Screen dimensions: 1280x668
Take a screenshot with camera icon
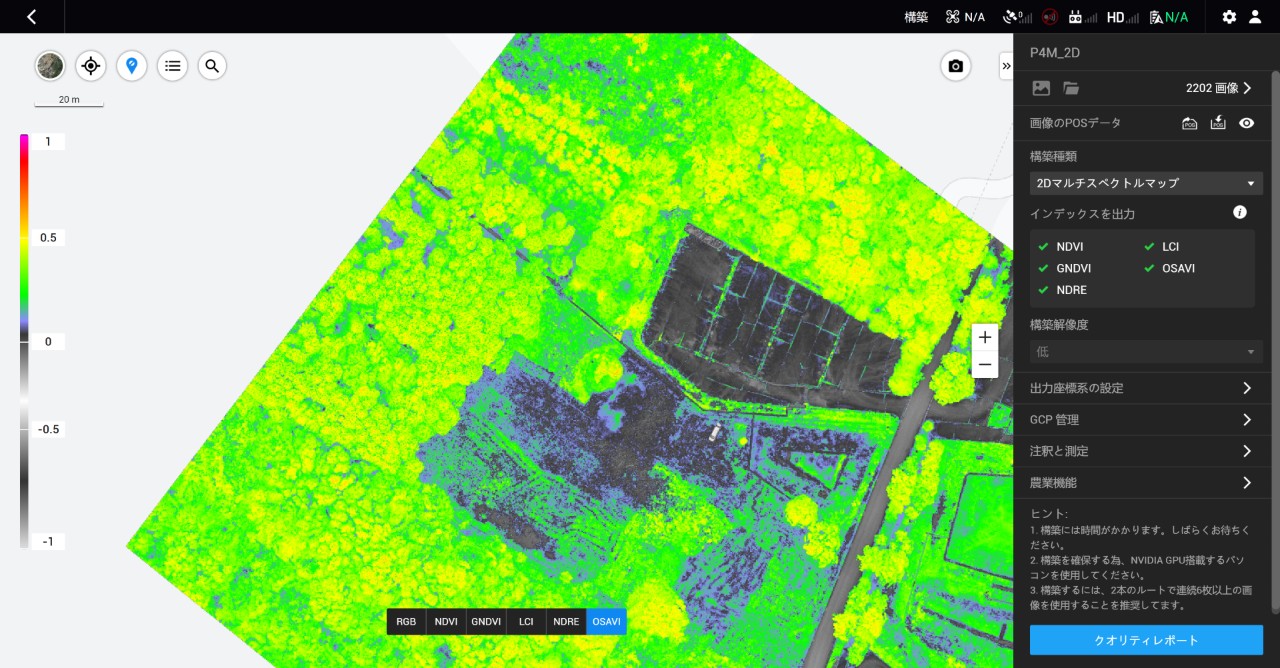click(955, 66)
